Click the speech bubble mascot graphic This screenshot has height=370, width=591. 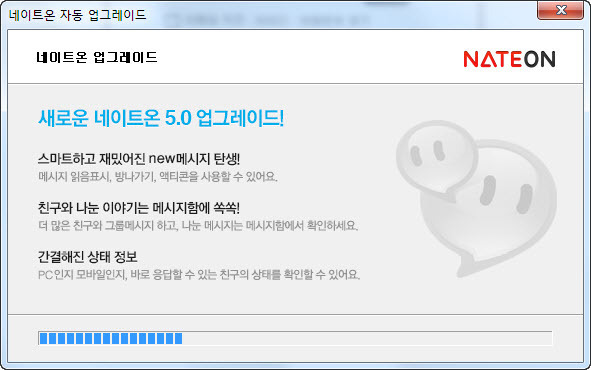point(476,199)
